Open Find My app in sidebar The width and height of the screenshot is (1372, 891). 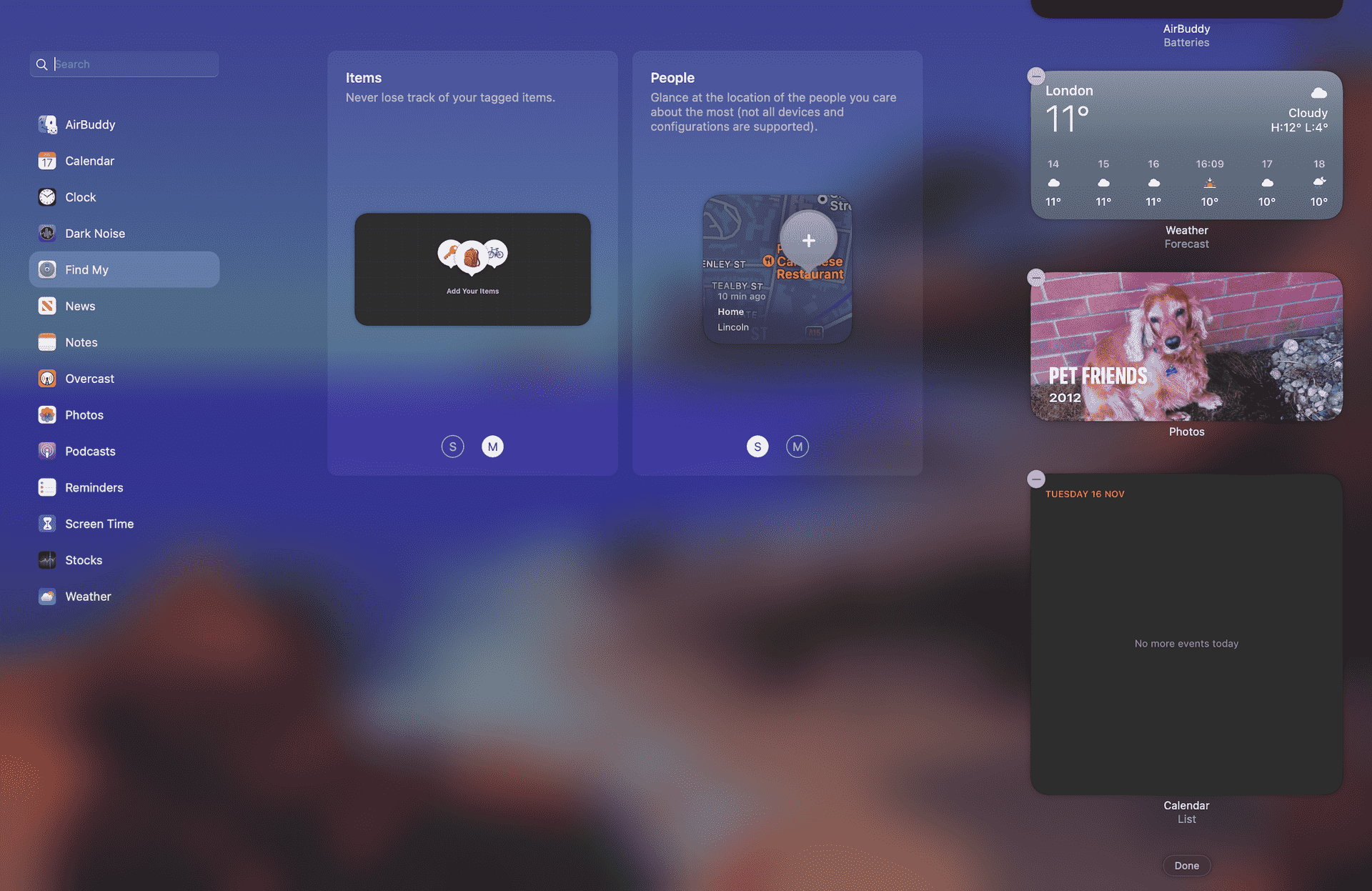coord(86,269)
